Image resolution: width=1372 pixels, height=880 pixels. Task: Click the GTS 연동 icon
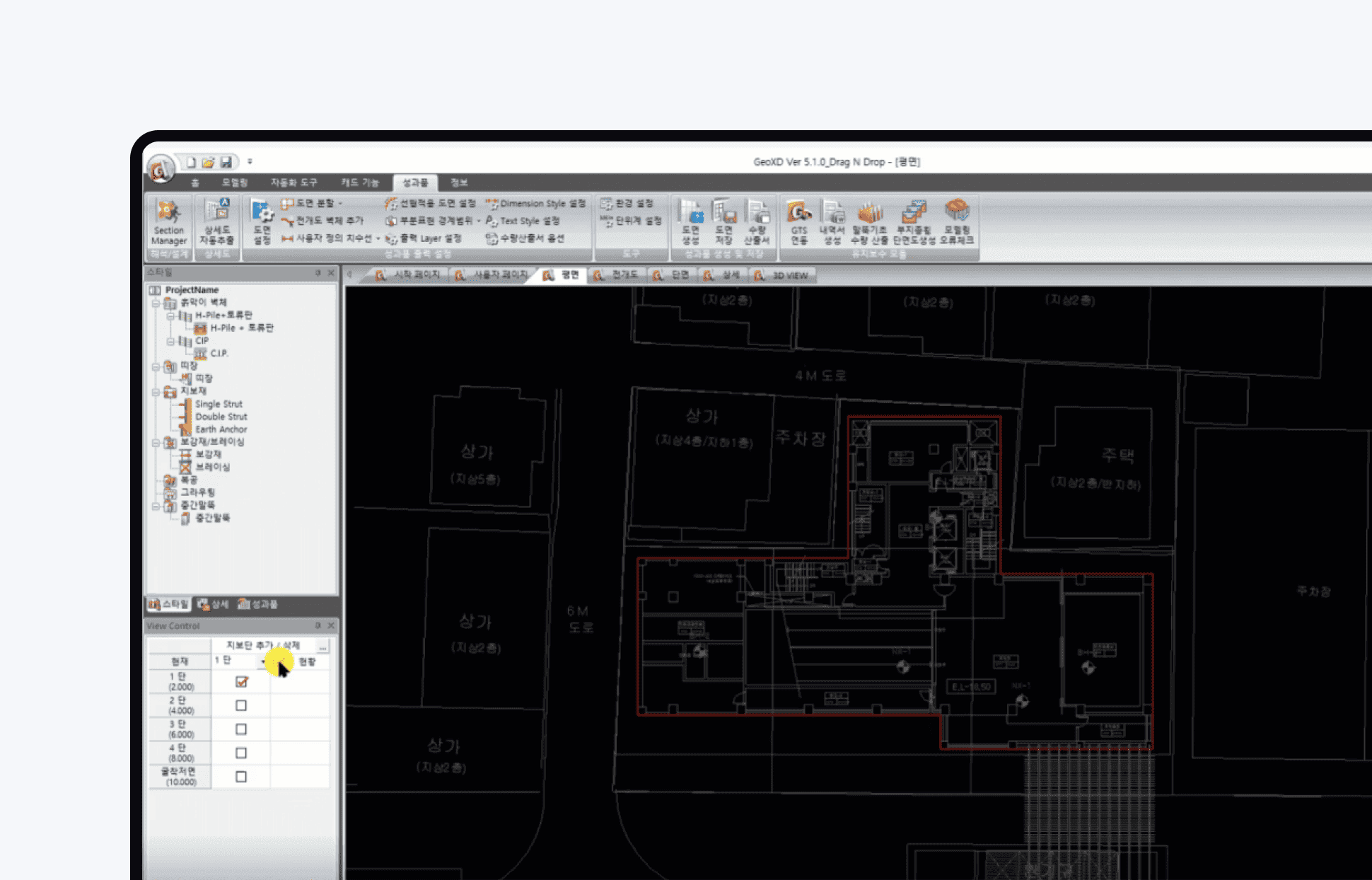click(799, 222)
